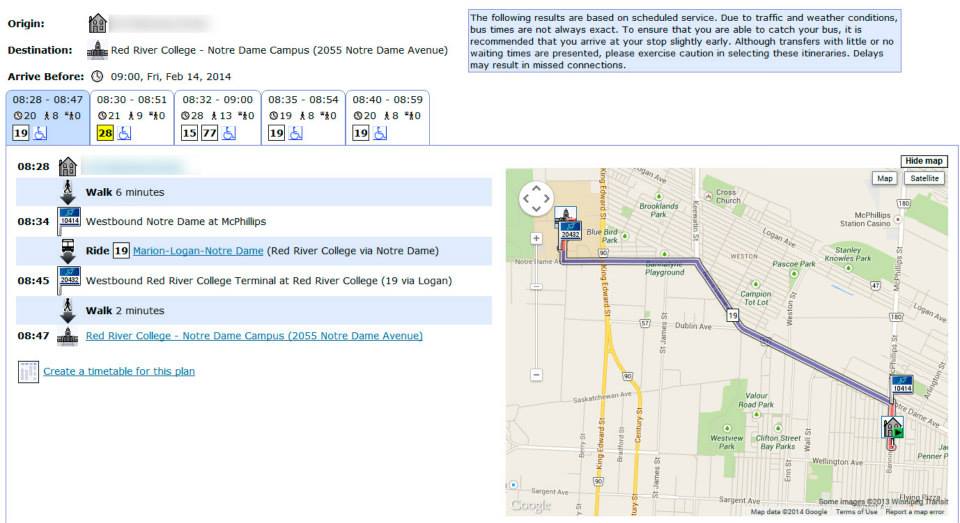
Task: Select the 08:32 - 09:00 trip tab
Action: tap(217, 116)
